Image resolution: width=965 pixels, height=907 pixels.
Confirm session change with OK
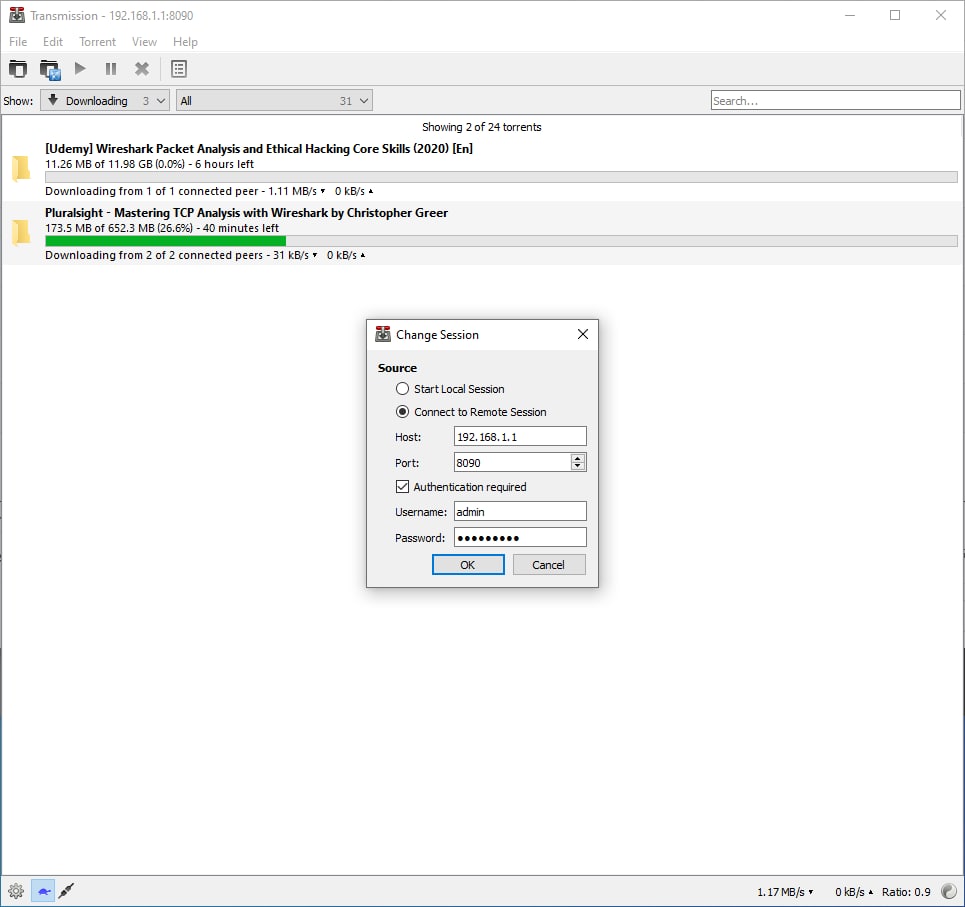pyautogui.click(x=468, y=565)
